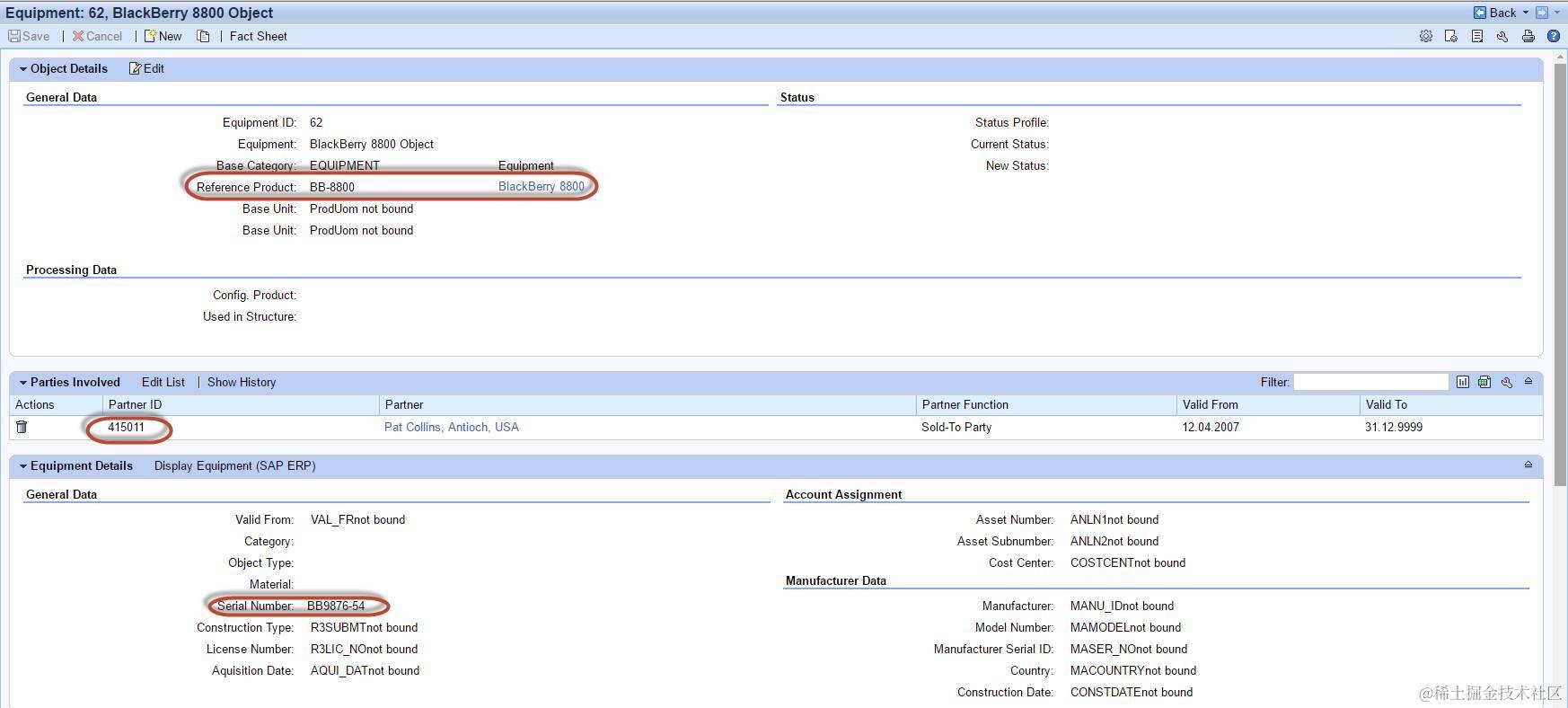Open the Pat Collins, Antioch, USA link

(452, 428)
